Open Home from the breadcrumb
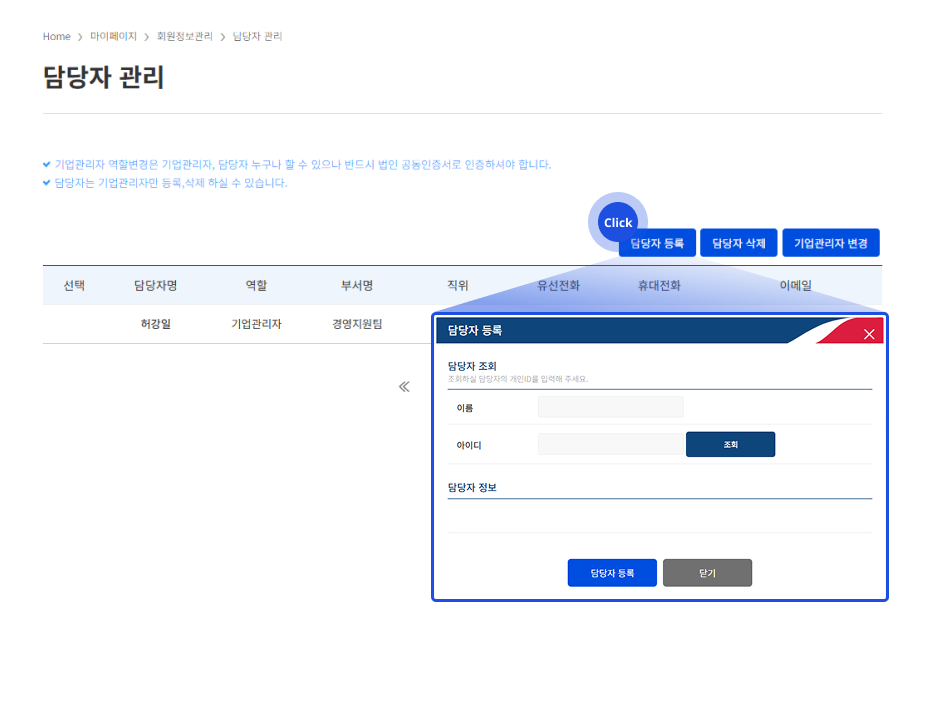 click(56, 37)
